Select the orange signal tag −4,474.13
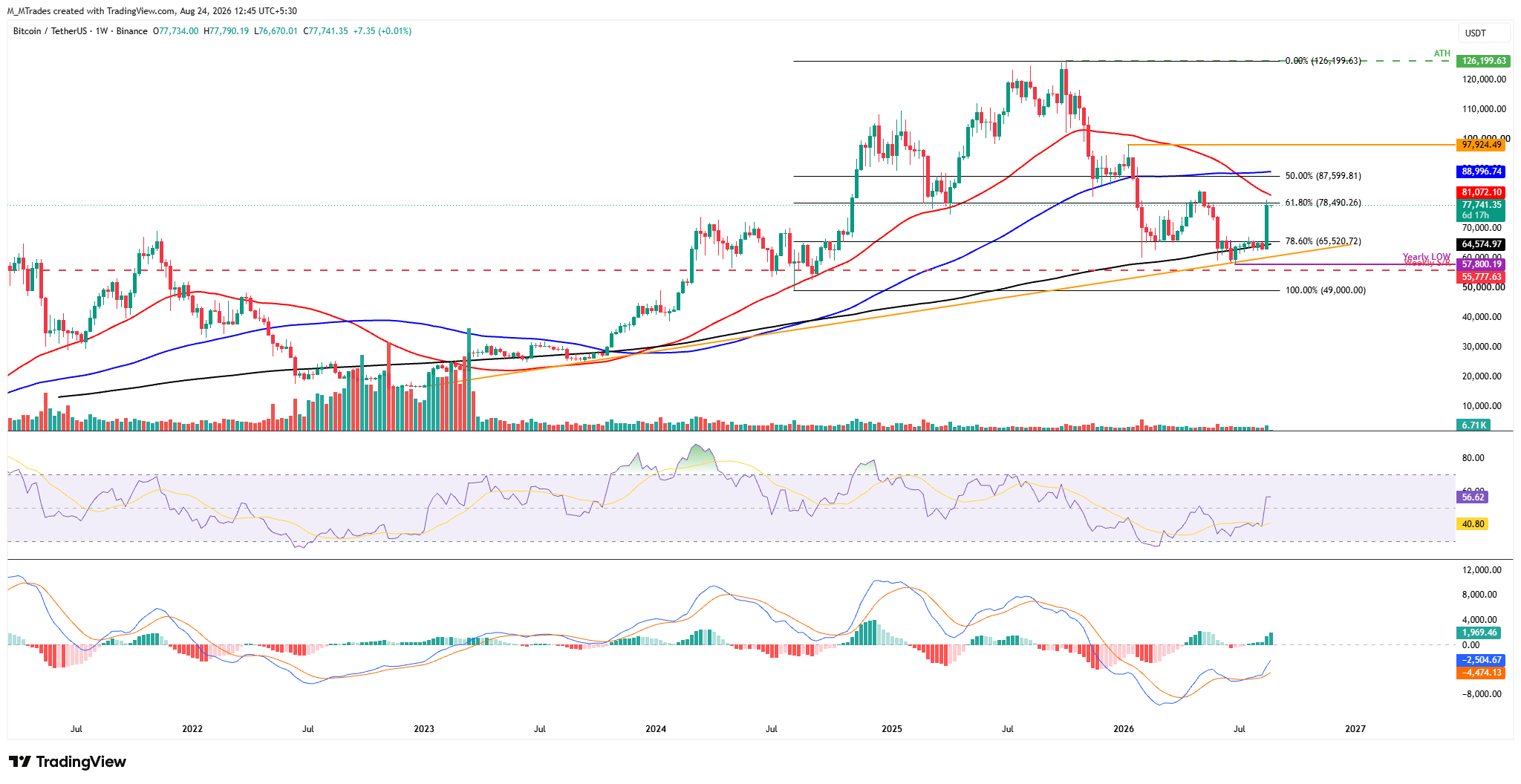Image resolution: width=1521 pixels, height=784 pixels. 1480,673
